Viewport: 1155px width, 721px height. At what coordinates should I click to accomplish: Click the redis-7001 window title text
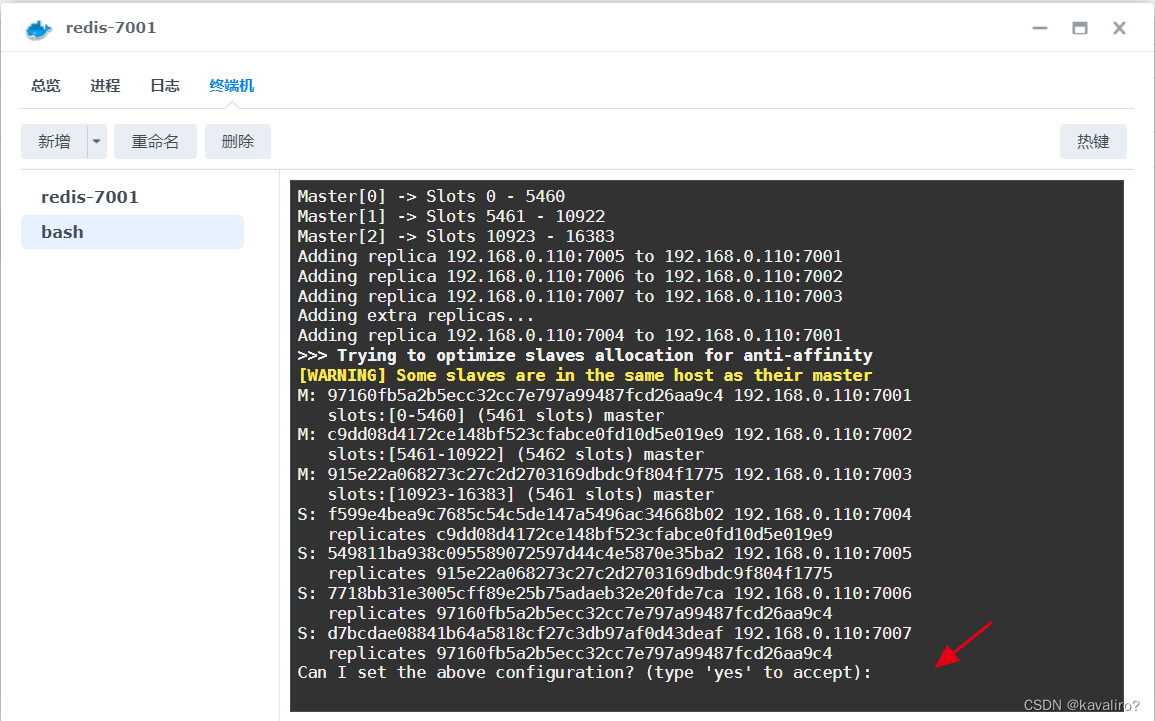pyautogui.click(x=111, y=28)
